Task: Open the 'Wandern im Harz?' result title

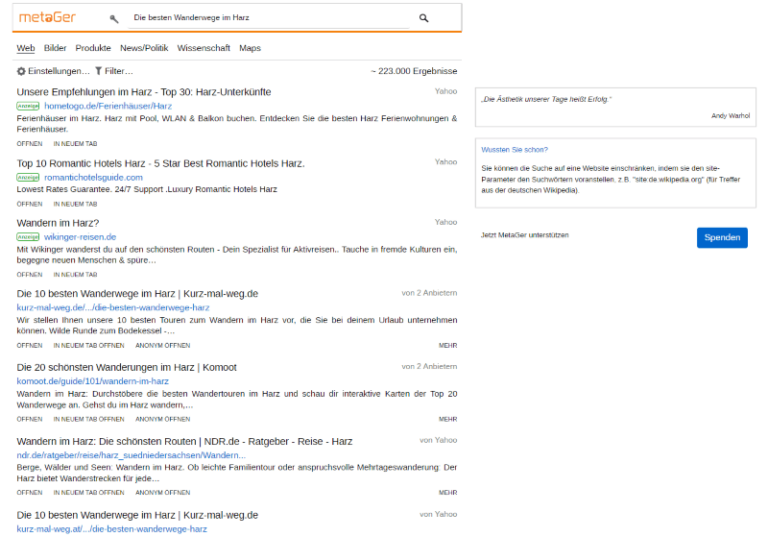Action: (x=58, y=223)
